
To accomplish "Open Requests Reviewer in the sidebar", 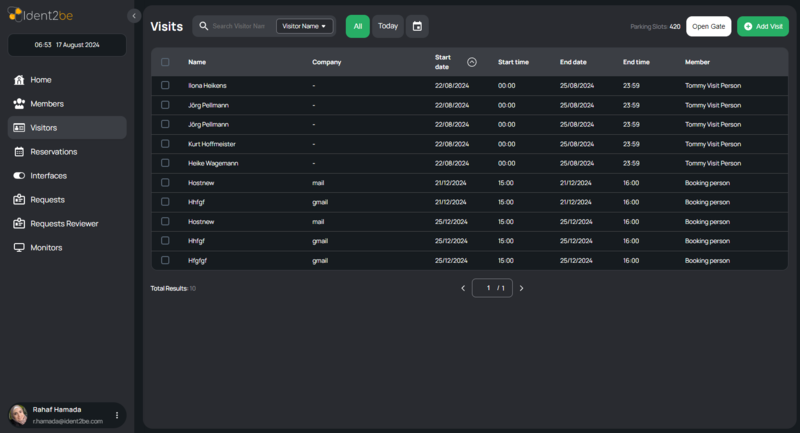I will pos(64,224).
